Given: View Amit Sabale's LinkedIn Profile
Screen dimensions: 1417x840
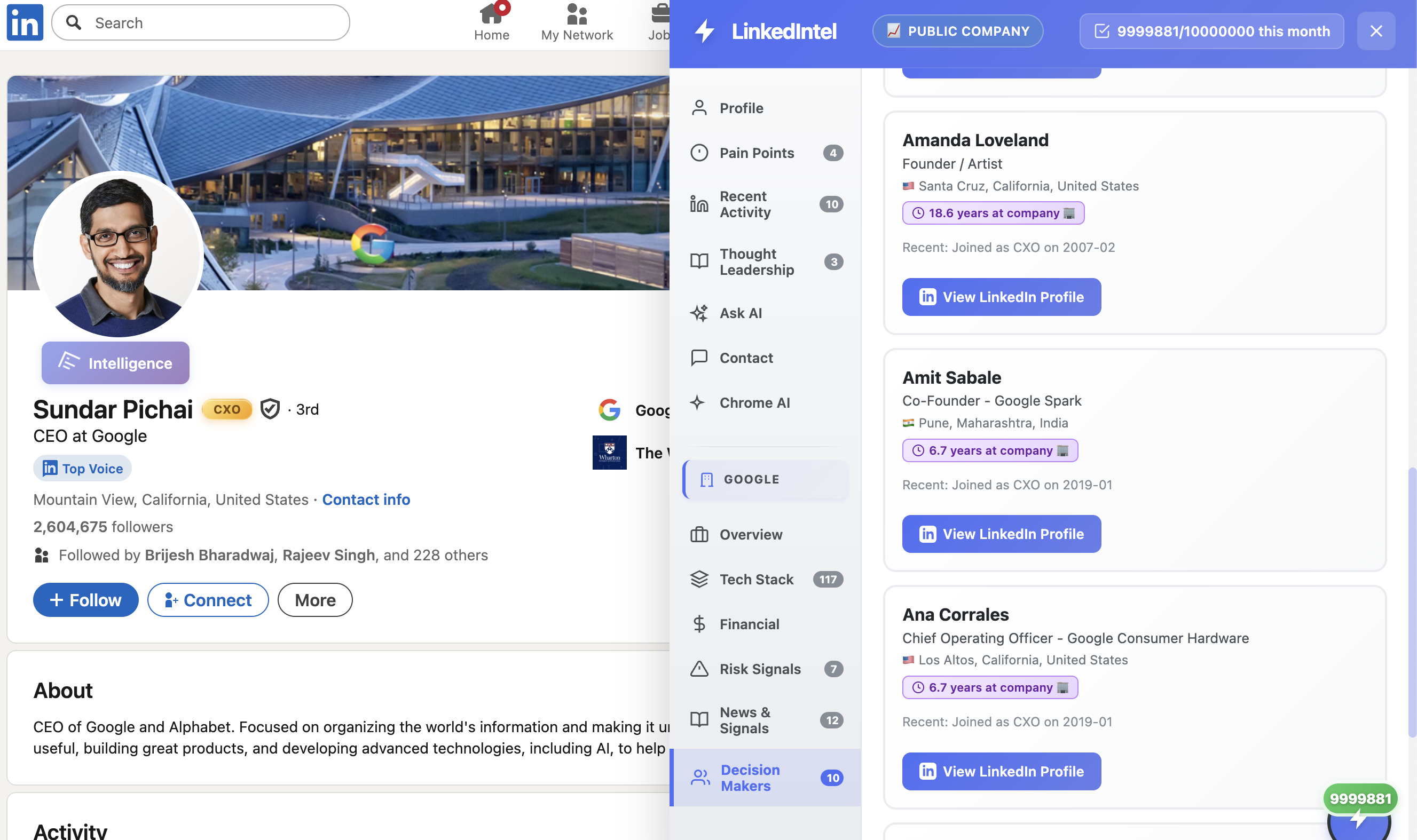Looking at the screenshot, I should pos(1001,534).
